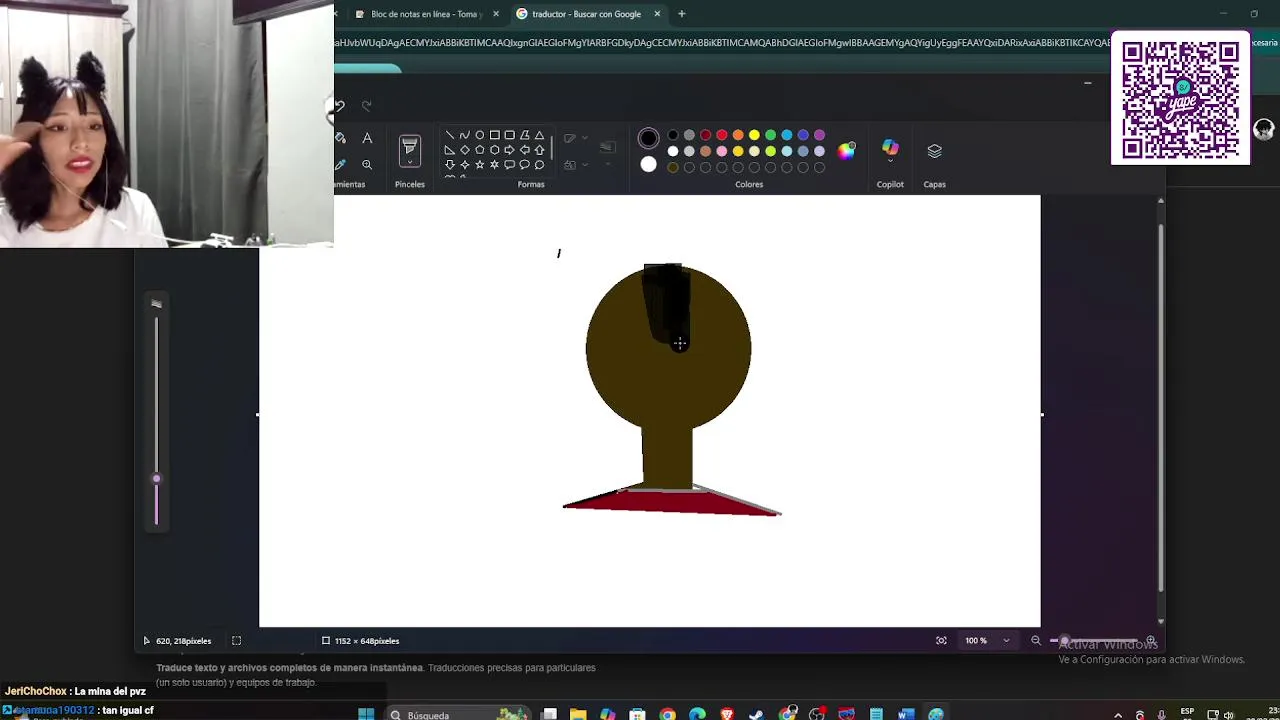This screenshot has width=1280, height=720.
Task: Open the Edit colors wheel
Action: 847,150
